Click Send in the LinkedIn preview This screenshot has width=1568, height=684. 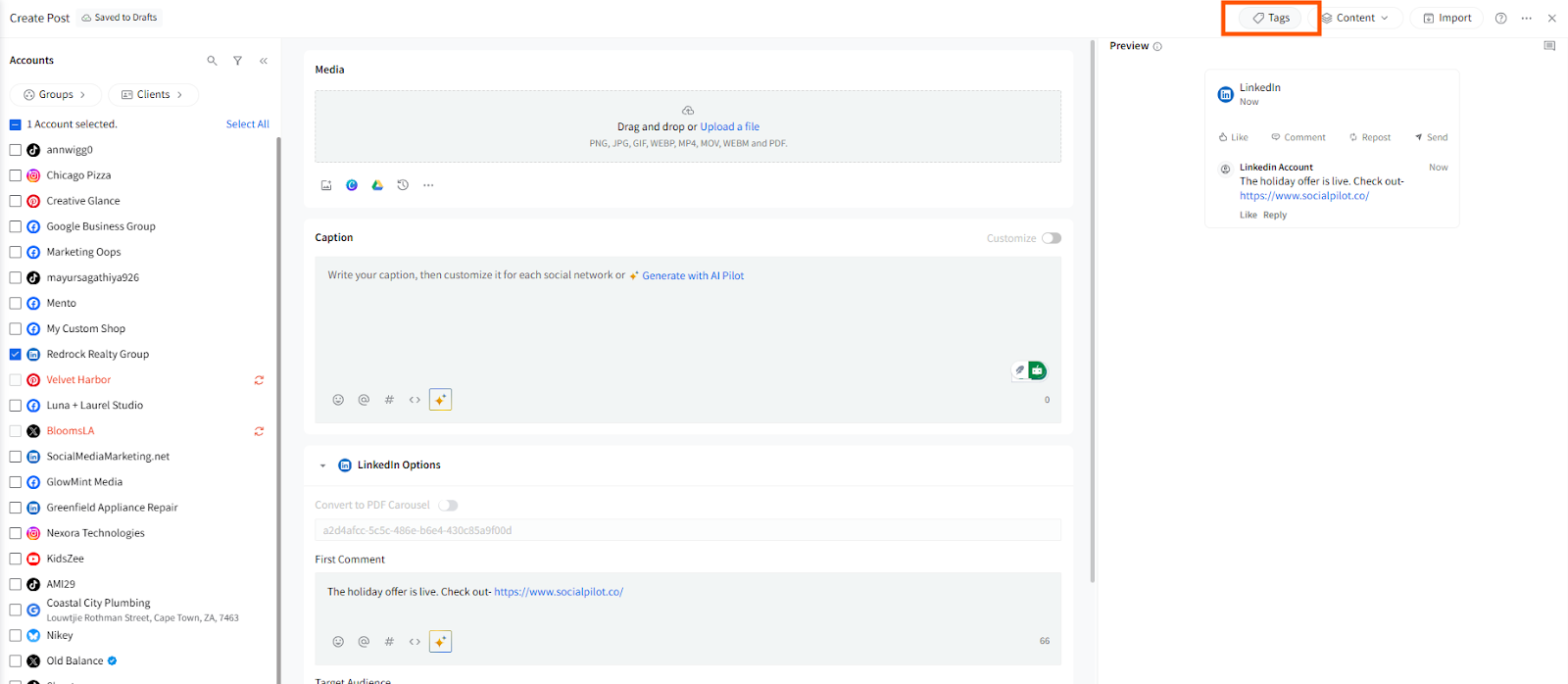click(x=1431, y=137)
